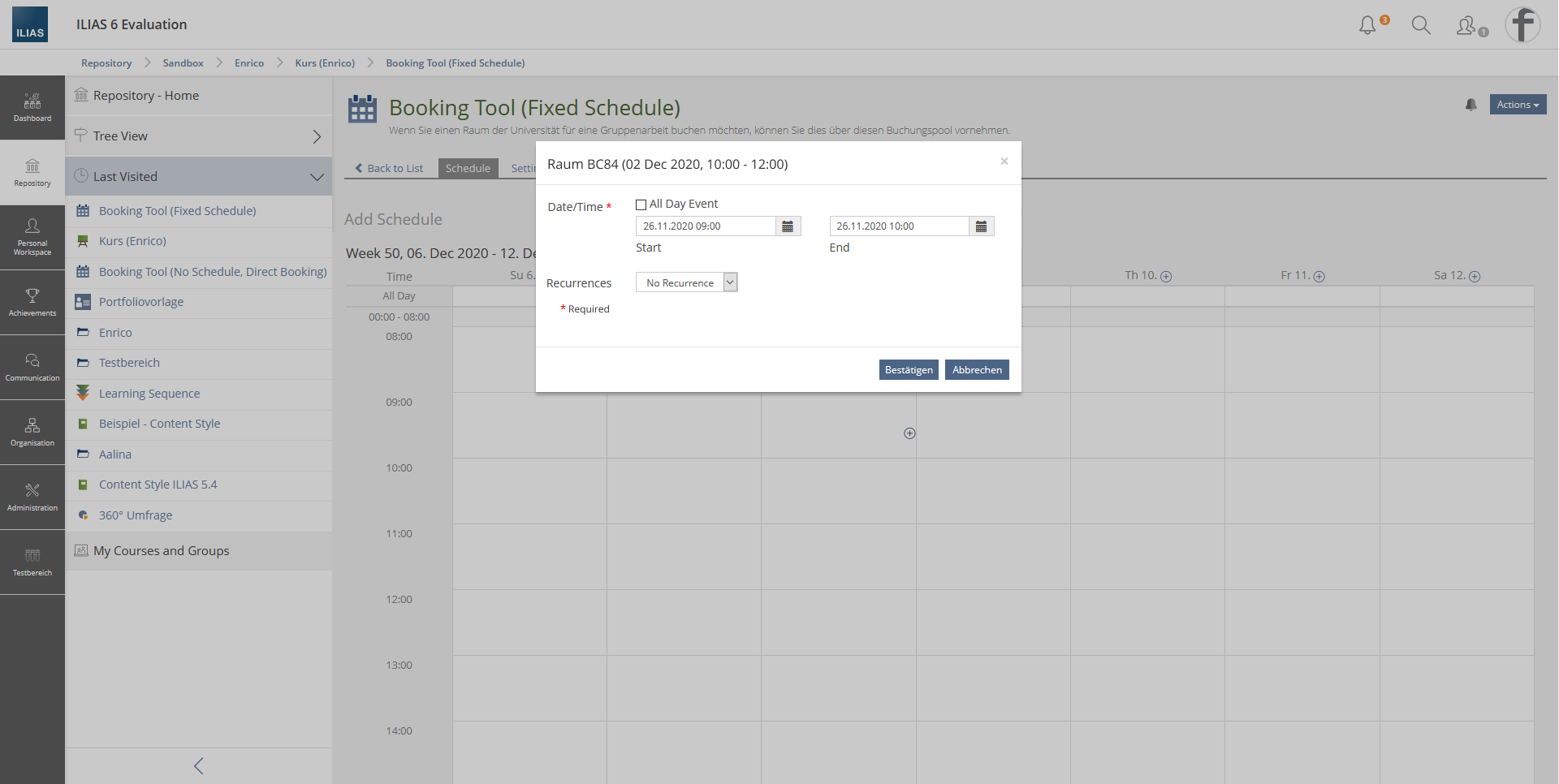Open the End date calendar picker
This screenshot has height=784, width=1559.
point(981,226)
